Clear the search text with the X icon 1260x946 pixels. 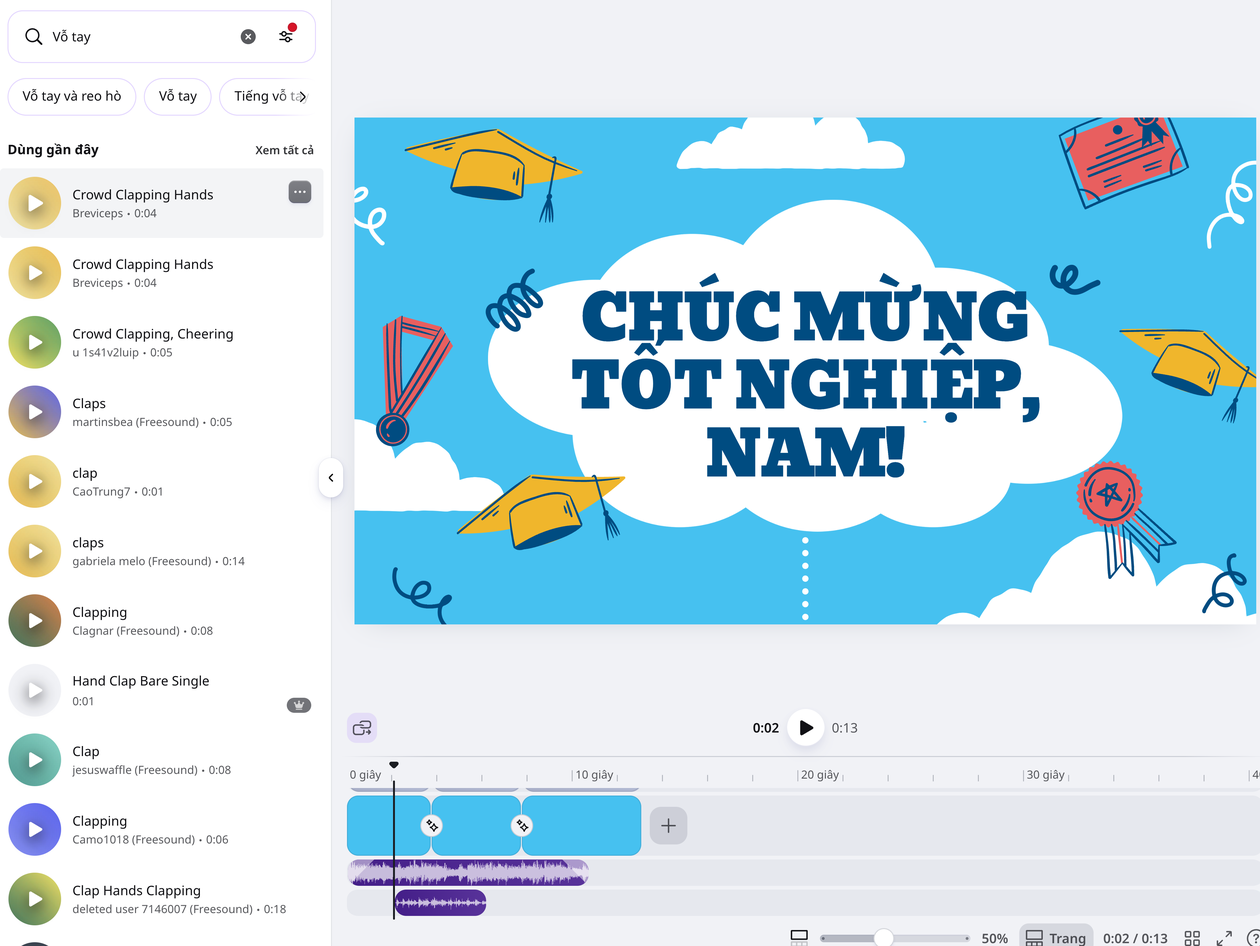(x=248, y=37)
